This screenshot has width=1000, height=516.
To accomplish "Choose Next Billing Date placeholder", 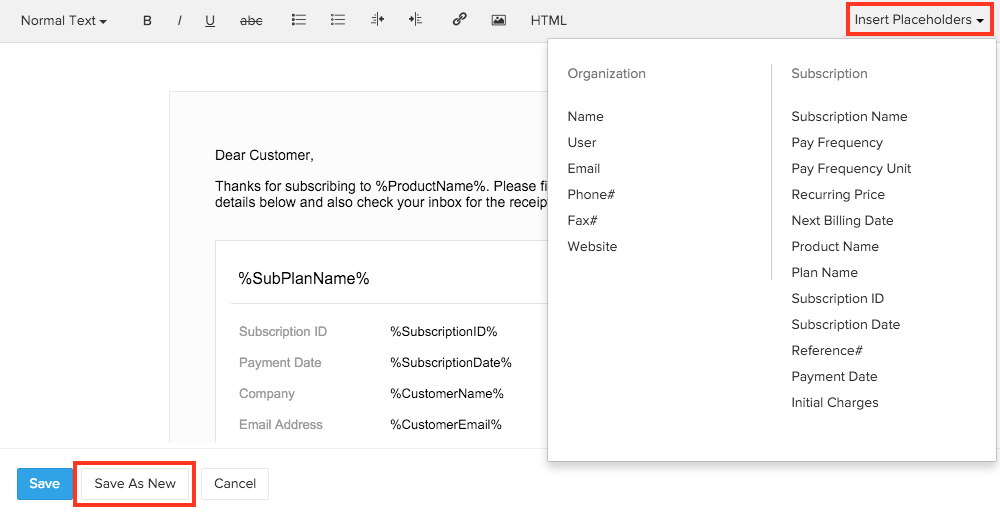I will click(x=842, y=220).
